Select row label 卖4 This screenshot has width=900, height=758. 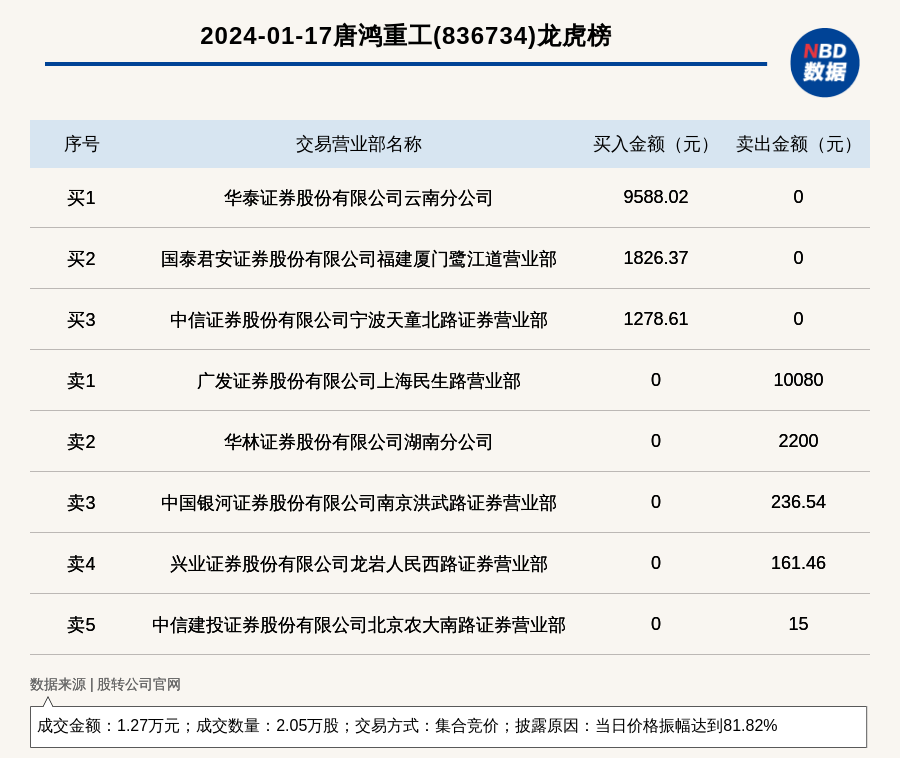coord(81,563)
